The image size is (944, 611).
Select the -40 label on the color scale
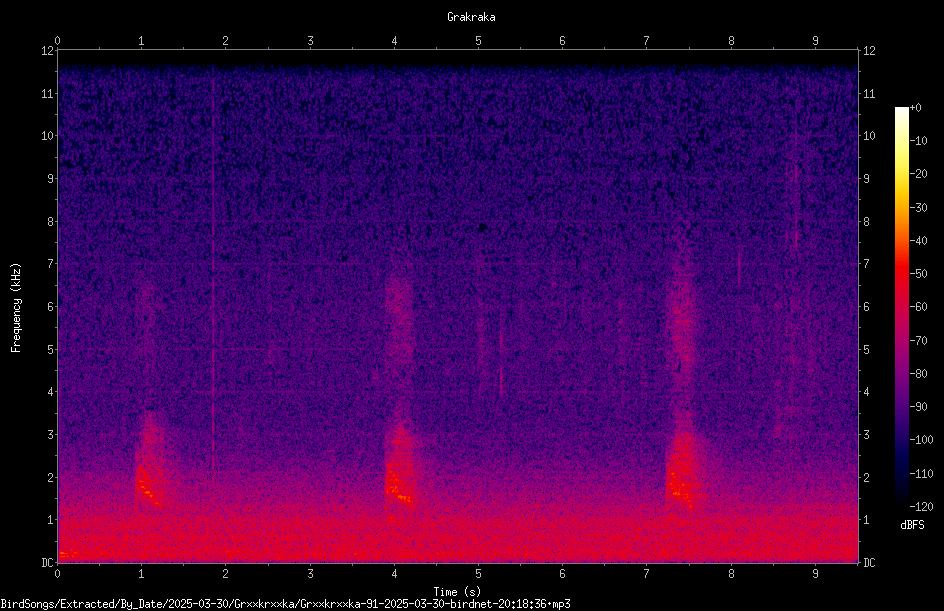(918, 241)
